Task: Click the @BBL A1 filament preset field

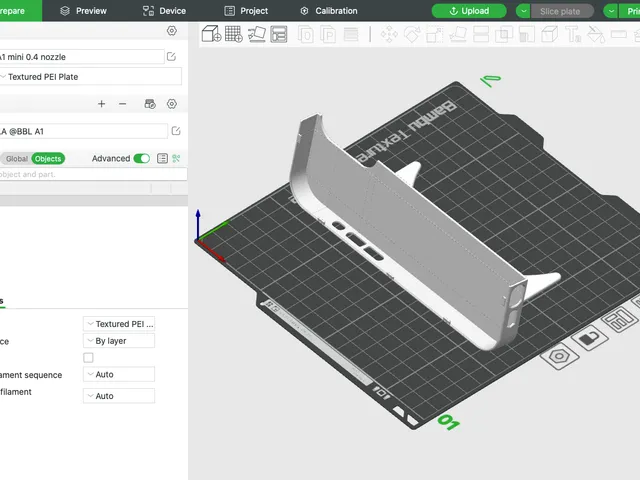Action: pyautogui.click(x=83, y=131)
